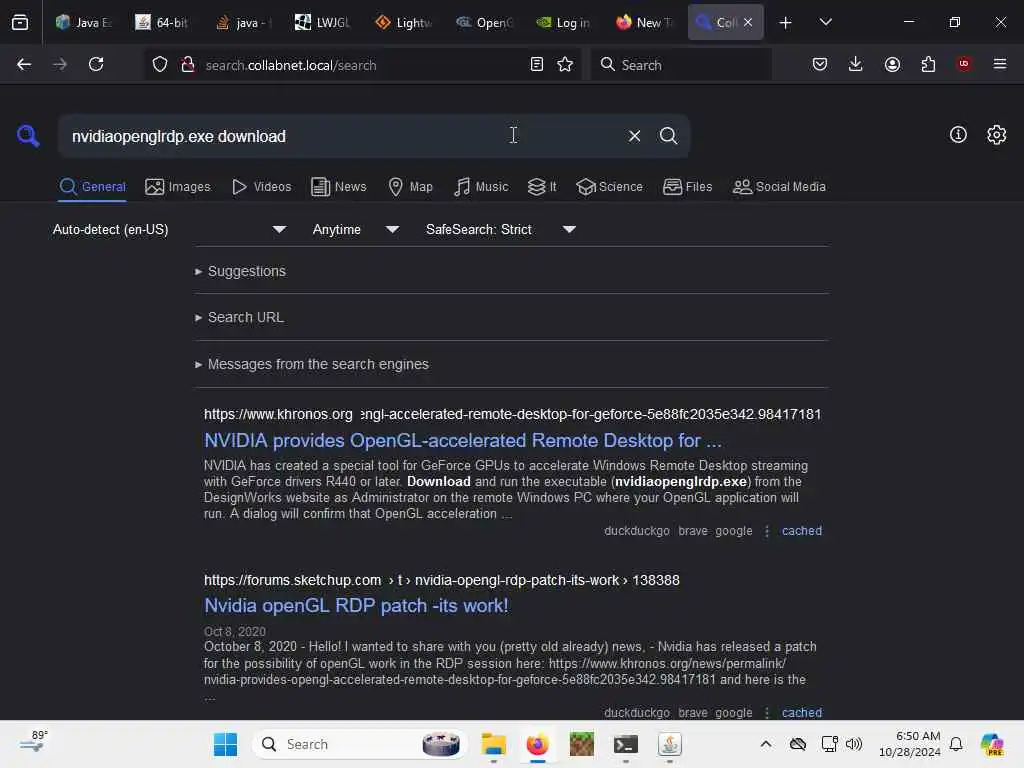Submit search using magnifier button
Image resolution: width=1024 pixels, height=768 pixels.
(x=668, y=136)
